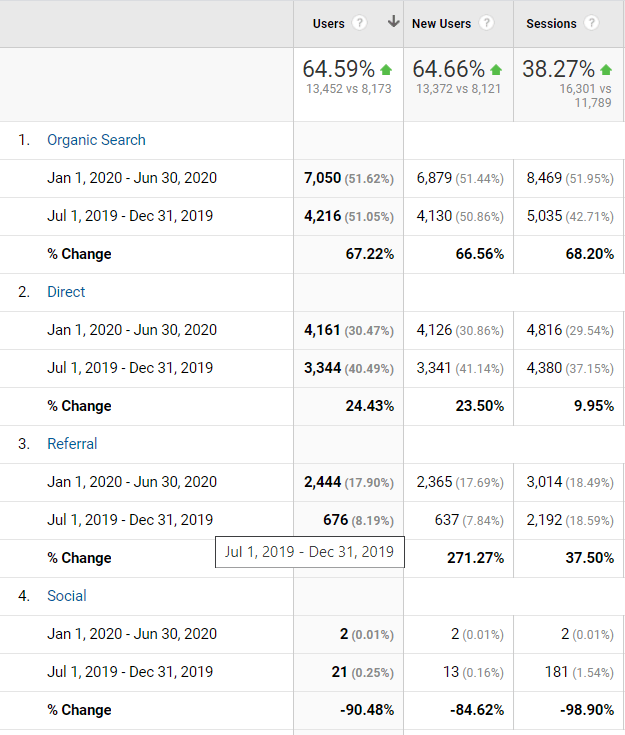Open the Sessions help question mark icon

tap(591, 23)
